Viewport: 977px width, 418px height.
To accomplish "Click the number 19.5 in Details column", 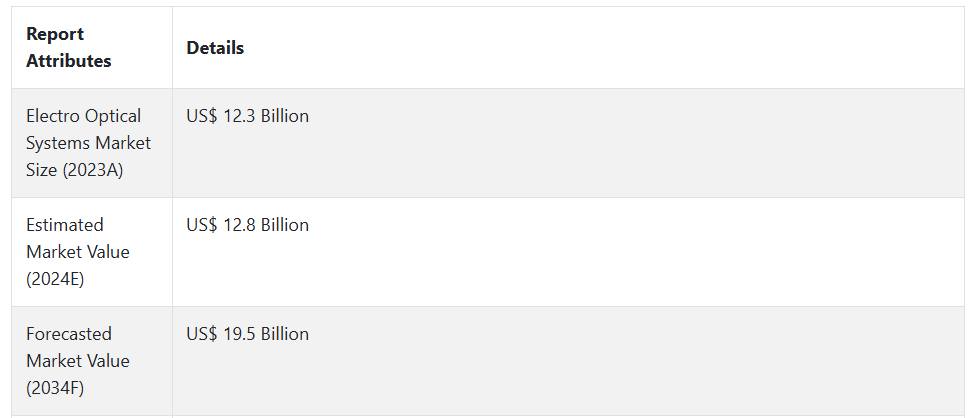I will 239,334.
